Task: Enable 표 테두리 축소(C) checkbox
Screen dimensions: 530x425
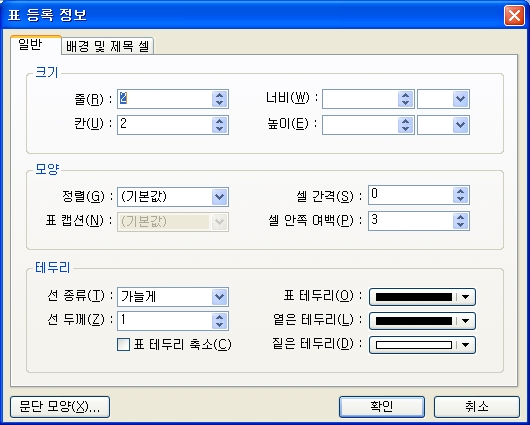Action: coord(123,345)
